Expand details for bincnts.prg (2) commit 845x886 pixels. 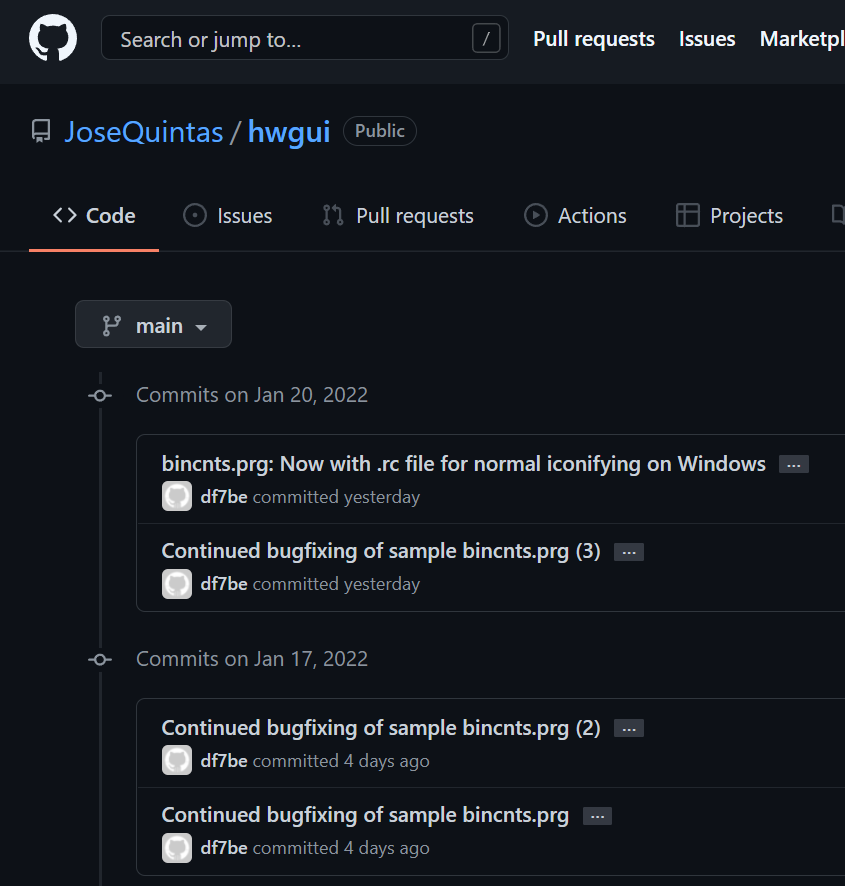pos(629,729)
